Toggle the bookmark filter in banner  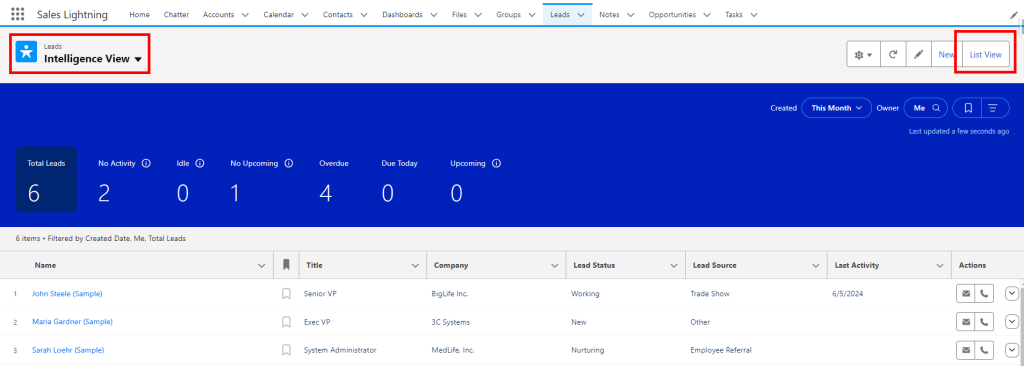coord(968,108)
